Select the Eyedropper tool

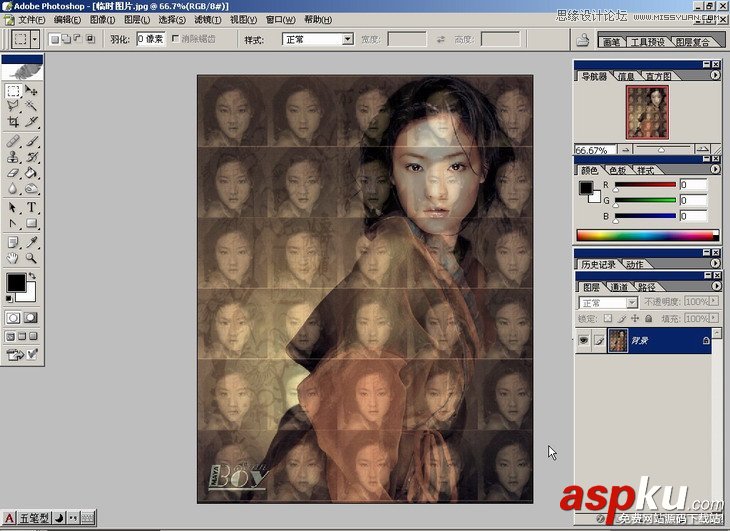pos(31,242)
